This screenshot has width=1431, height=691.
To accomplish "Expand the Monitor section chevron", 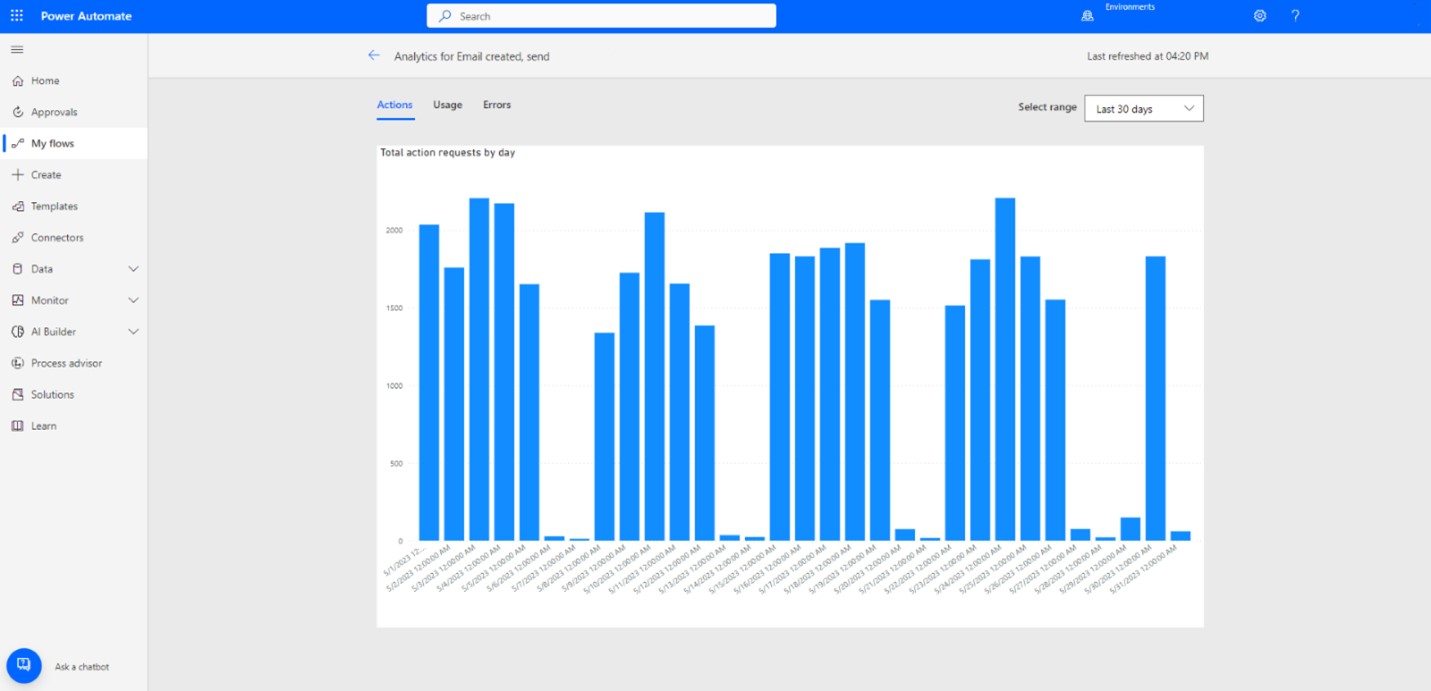I will click(x=133, y=300).
